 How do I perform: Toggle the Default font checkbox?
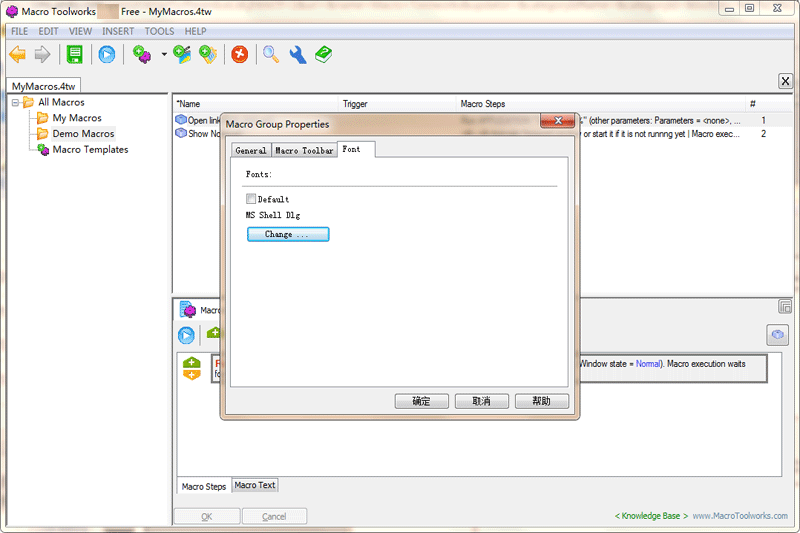251,198
